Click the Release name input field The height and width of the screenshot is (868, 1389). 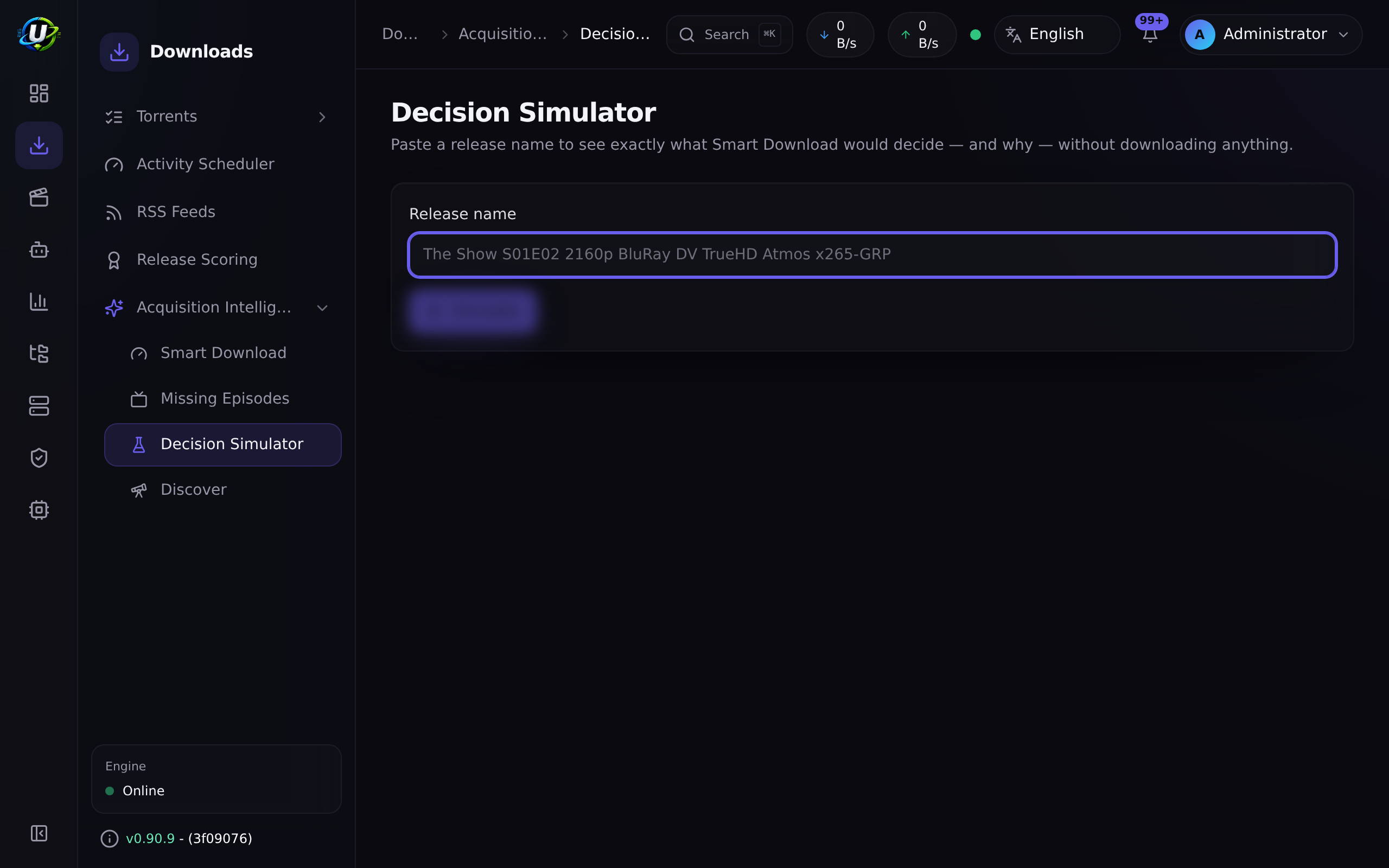coord(872,254)
